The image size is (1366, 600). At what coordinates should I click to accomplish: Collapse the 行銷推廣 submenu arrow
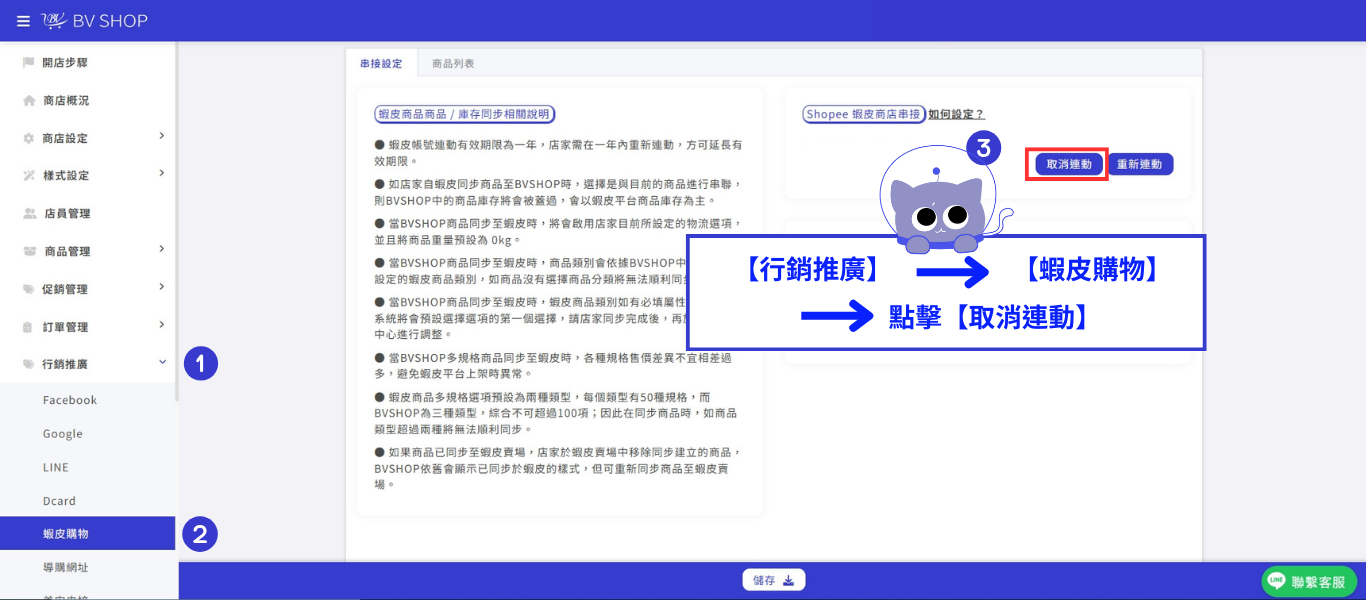tap(162, 362)
